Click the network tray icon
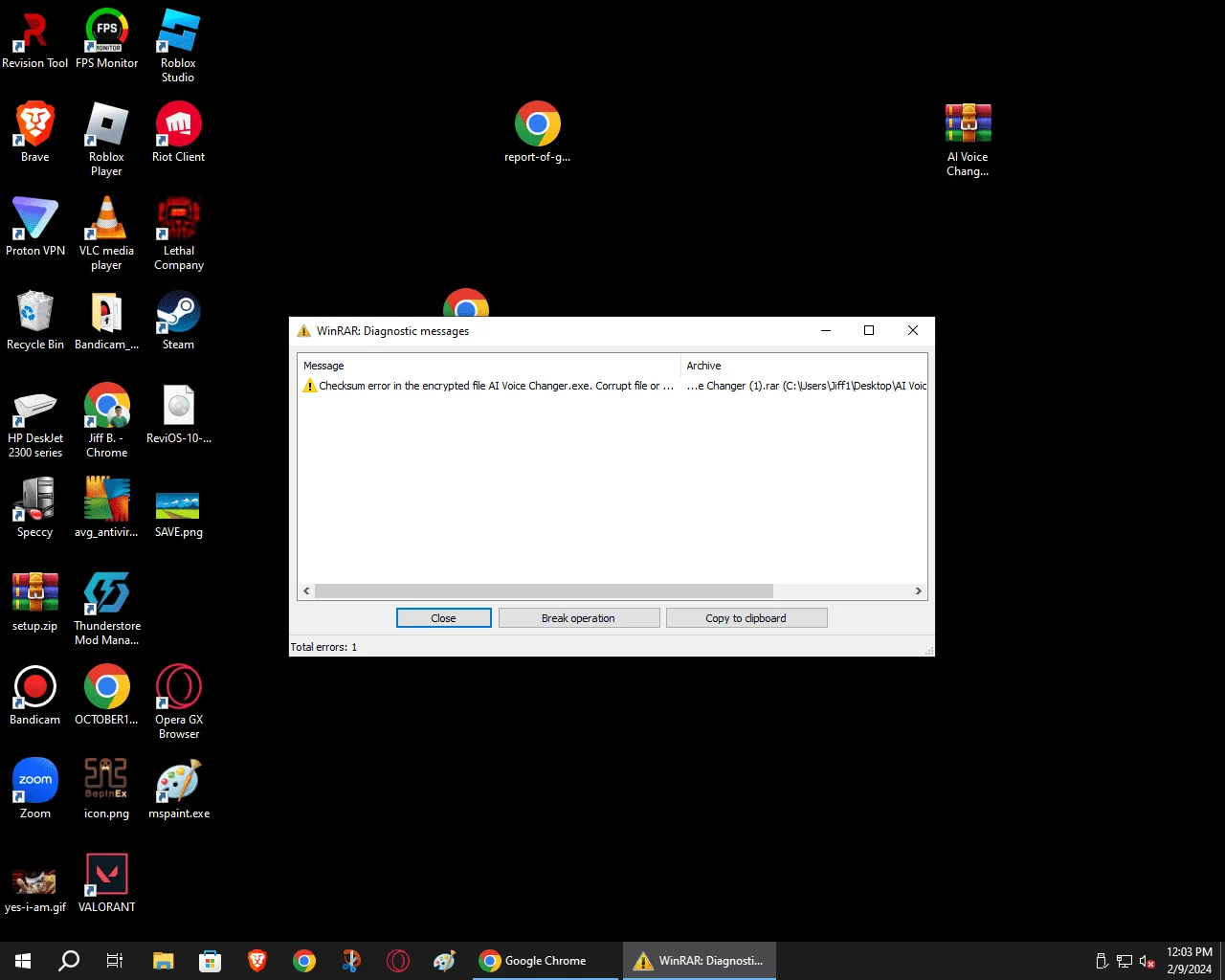Viewport: 1225px width, 980px height. tap(1125, 961)
